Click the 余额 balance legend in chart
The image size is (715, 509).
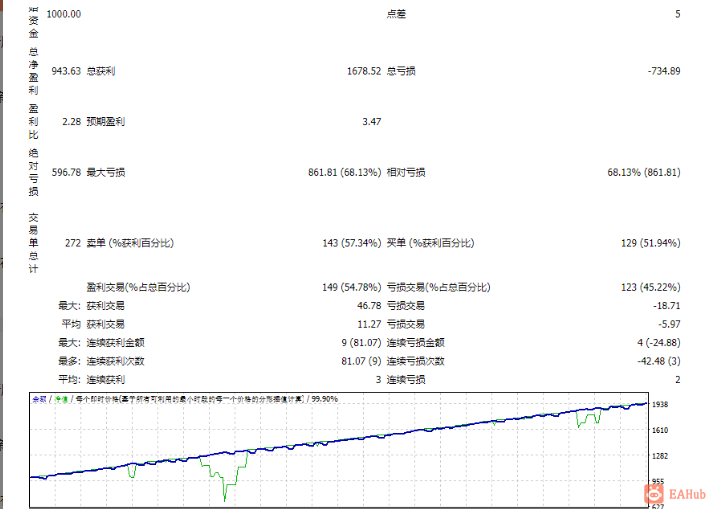point(39,399)
